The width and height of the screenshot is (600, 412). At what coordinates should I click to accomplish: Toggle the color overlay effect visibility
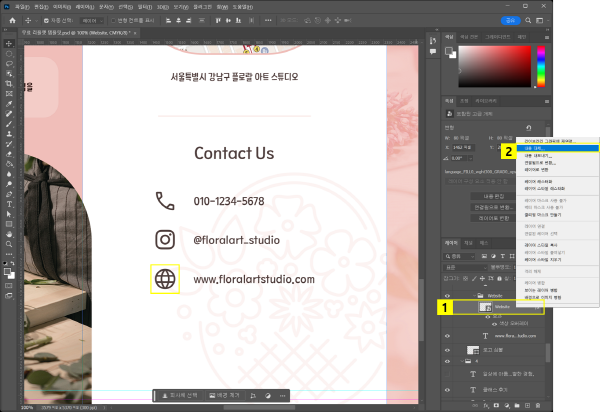[x=494, y=324]
